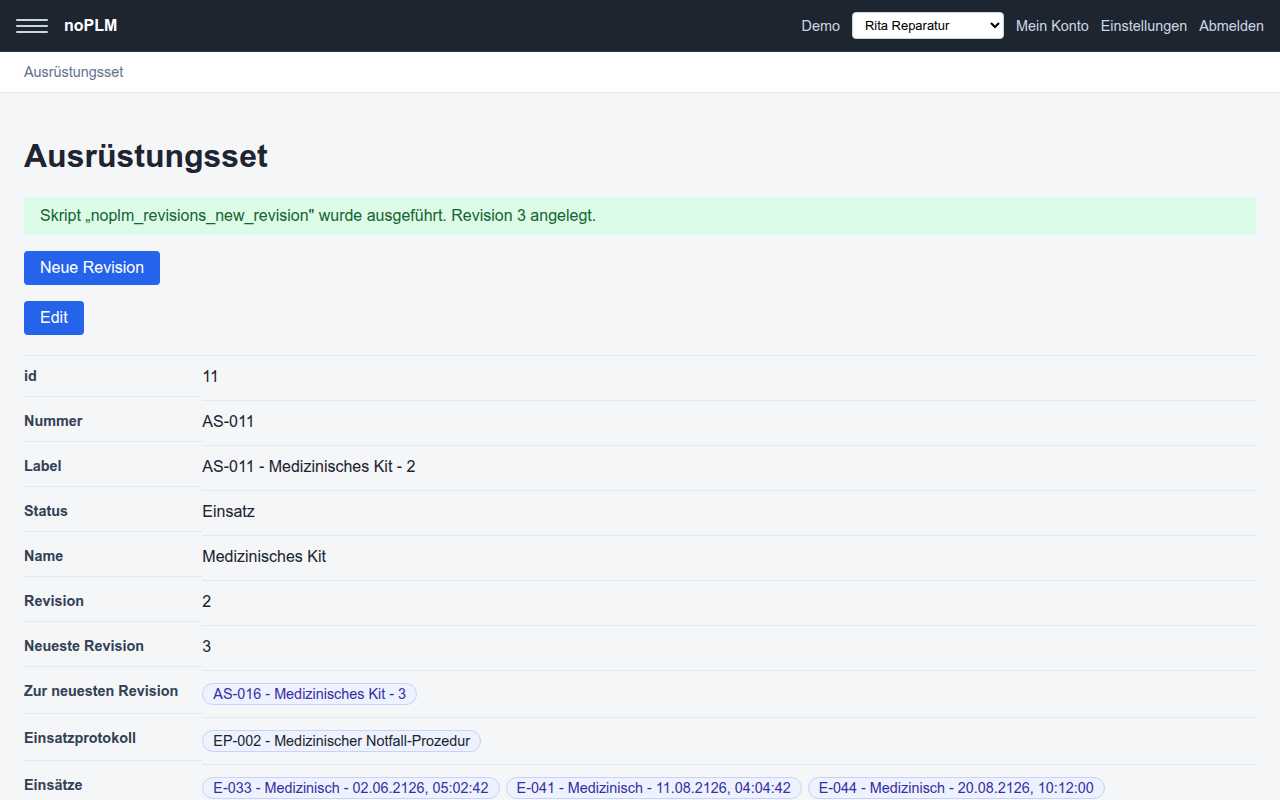Screen dimensions: 1280x800
Task: Click the Ausrüstungsset breadcrumb
Action: click(74, 72)
